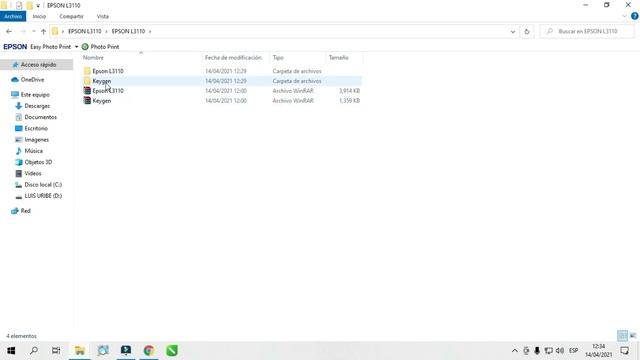The image size is (640, 360).
Task: Open Objetos 3D in the sidebar
Action: tap(37, 162)
